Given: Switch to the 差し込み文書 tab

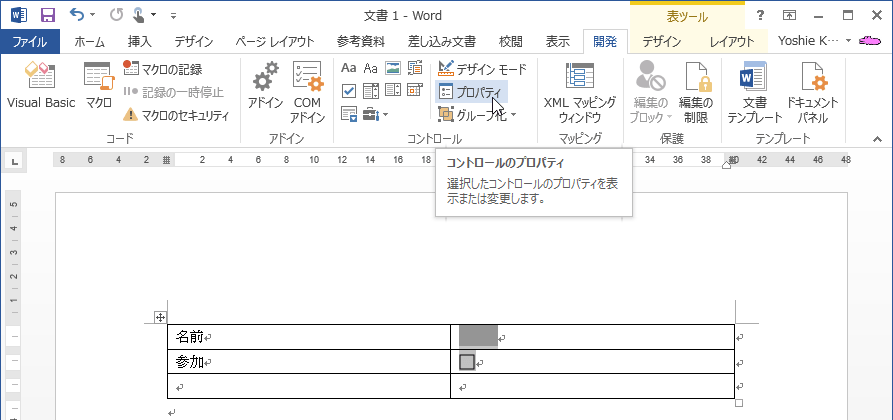Looking at the screenshot, I should (442, 41).
